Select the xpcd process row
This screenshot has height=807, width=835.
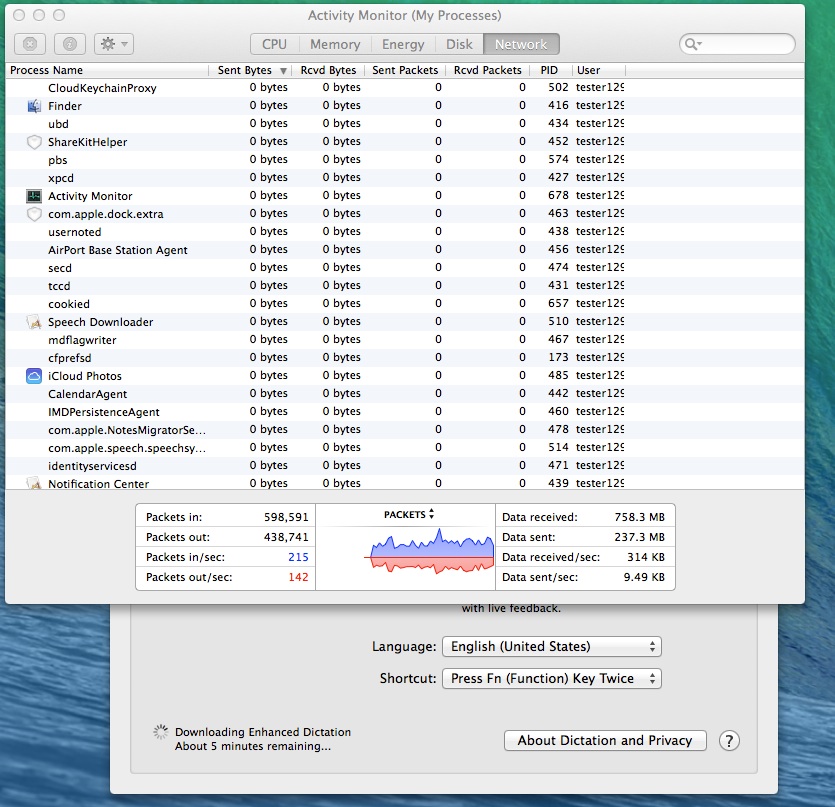(405, 178)
